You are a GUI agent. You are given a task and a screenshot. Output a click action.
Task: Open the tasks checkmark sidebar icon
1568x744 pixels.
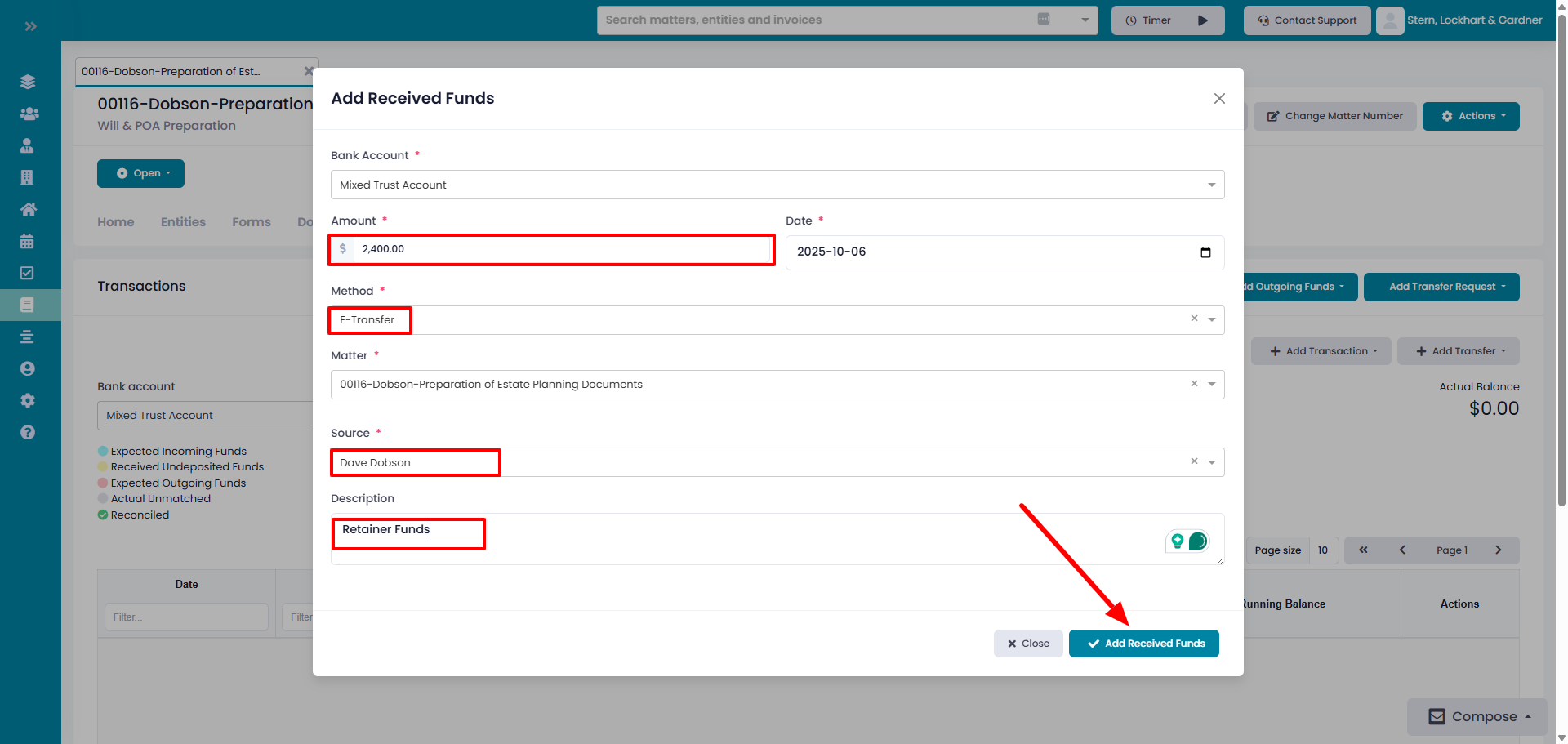27,273
